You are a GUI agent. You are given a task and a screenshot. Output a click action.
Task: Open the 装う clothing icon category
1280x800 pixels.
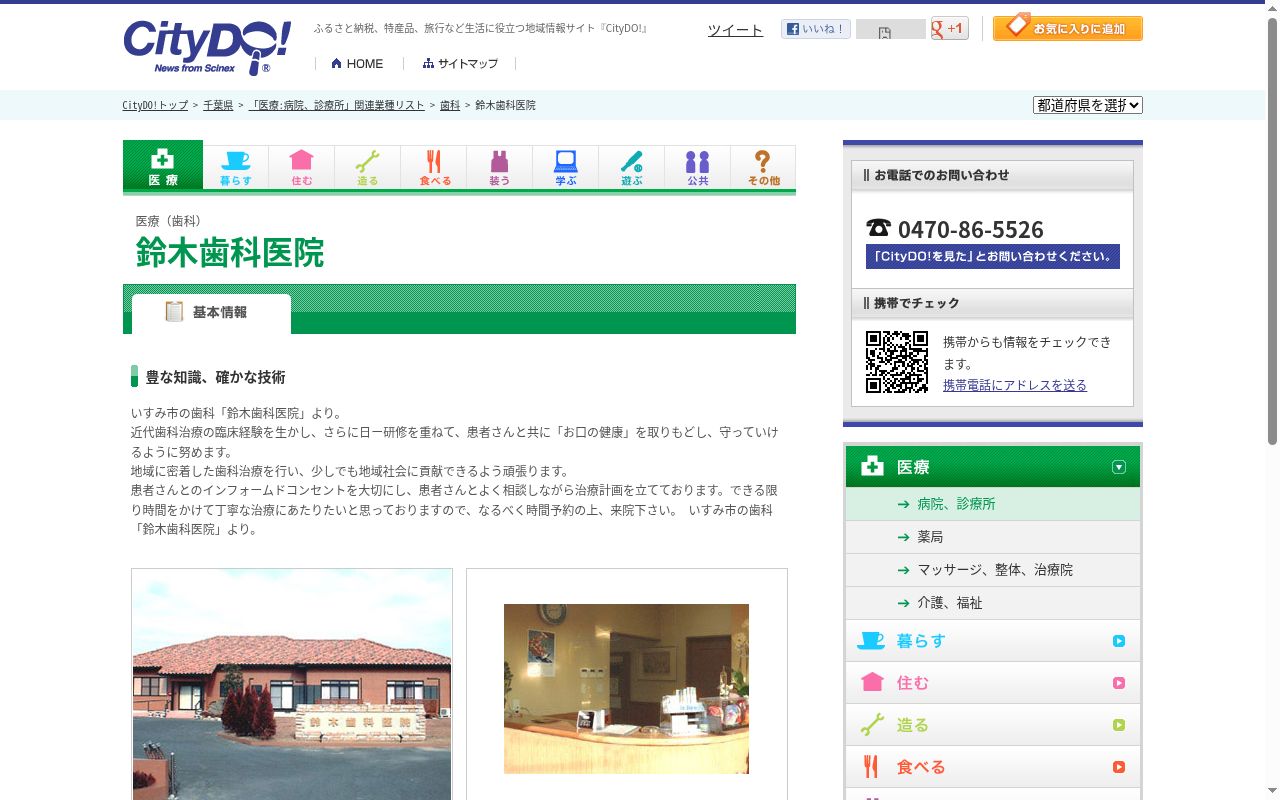pos(500,167)
